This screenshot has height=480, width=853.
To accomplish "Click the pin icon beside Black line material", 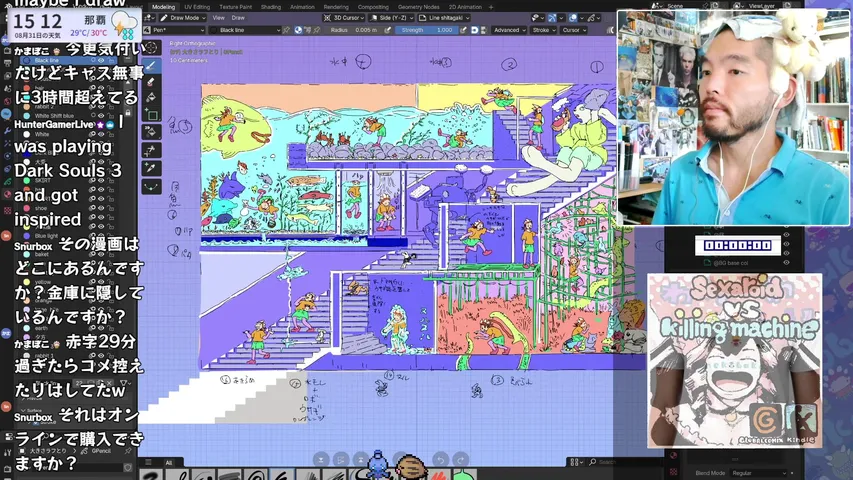I will [286, 30].
